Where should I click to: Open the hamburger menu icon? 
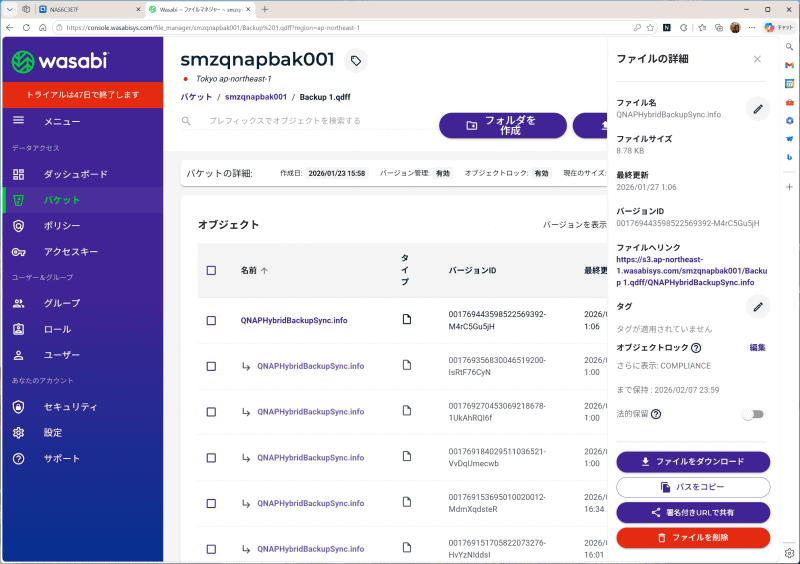click(18, 120)
